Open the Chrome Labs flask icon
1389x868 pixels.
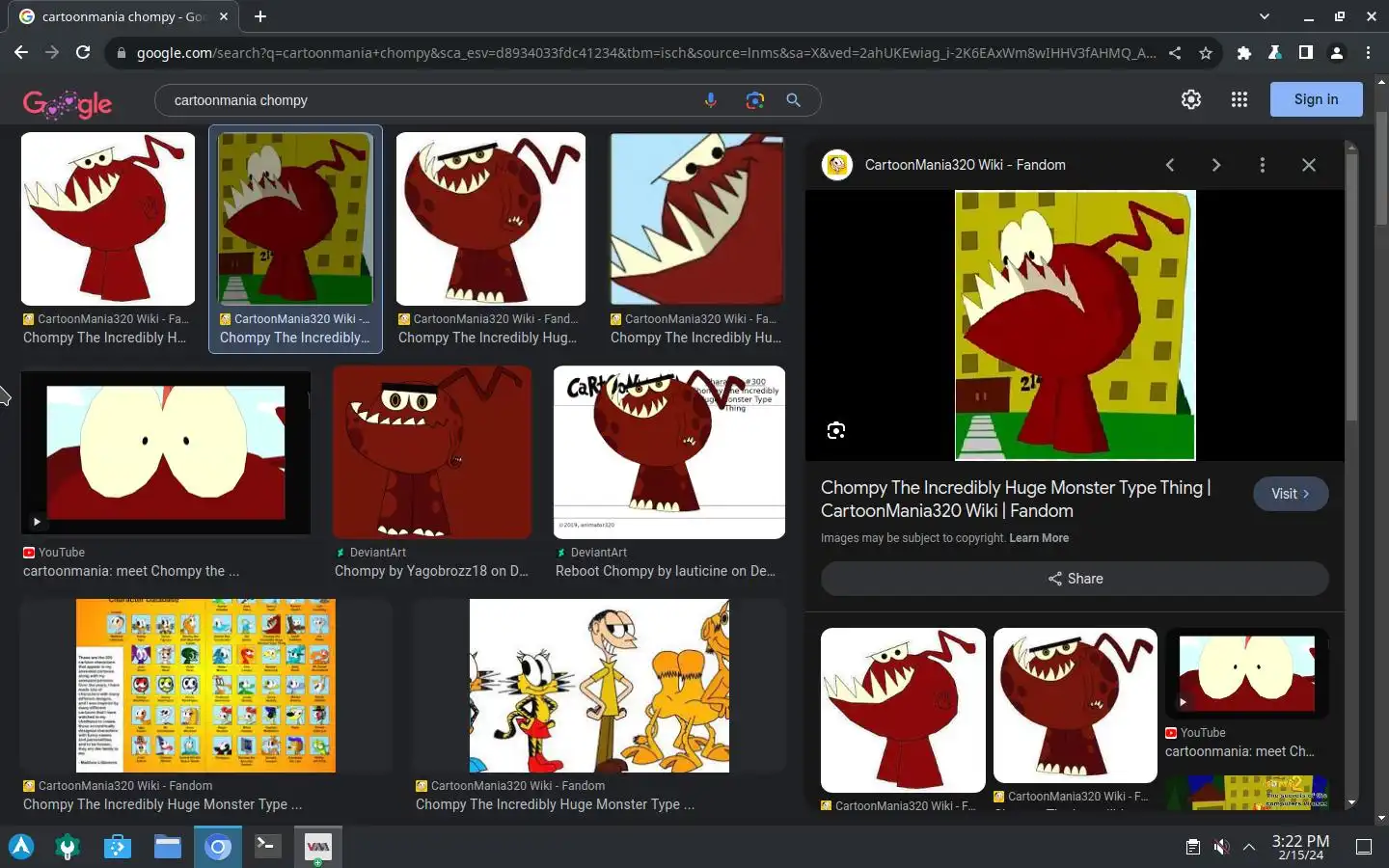point(1274,53)
